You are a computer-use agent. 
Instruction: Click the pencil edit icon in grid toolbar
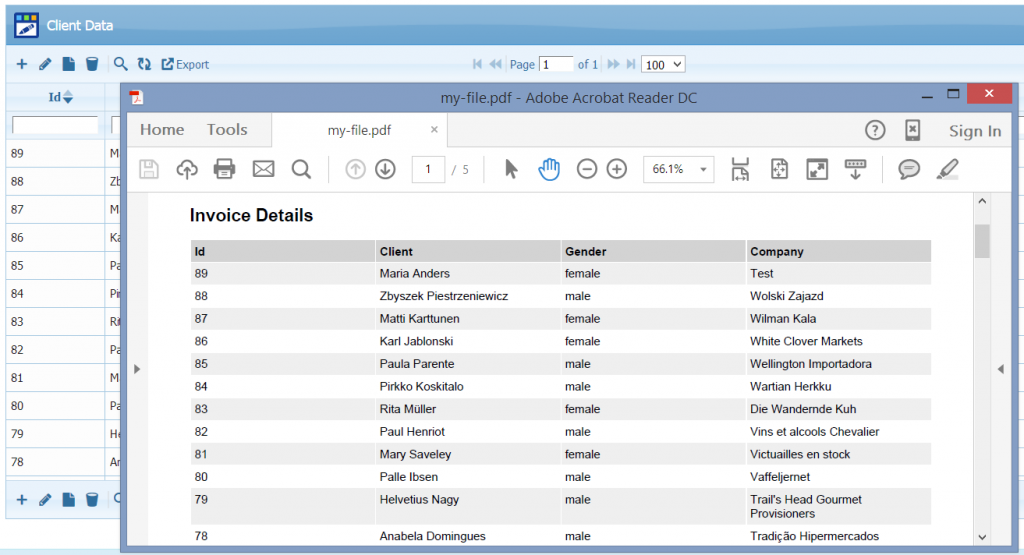(x=45, y=64)
